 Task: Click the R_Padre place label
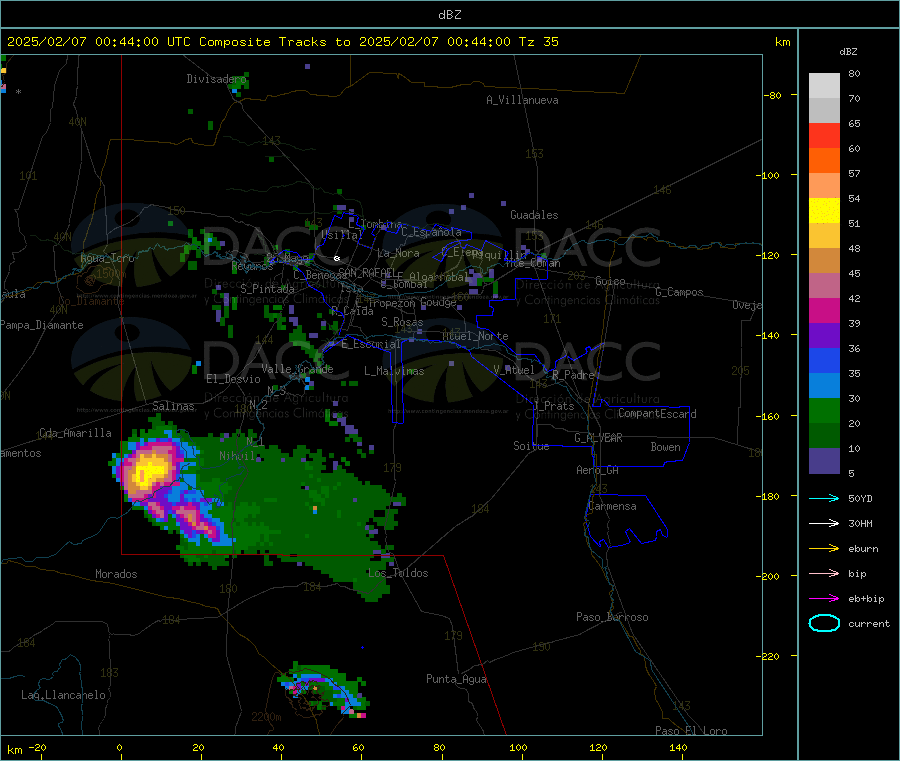(x=573, y=375)
